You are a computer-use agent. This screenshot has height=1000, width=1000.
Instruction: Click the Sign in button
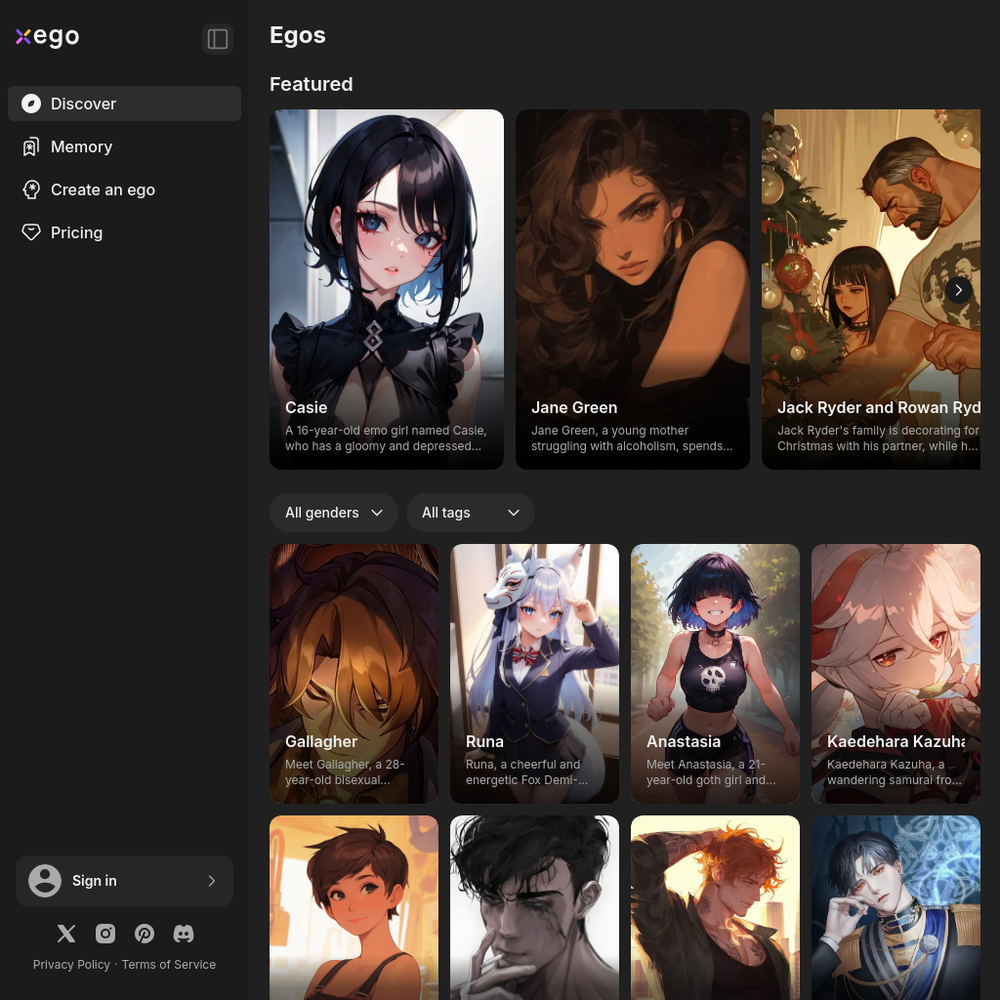pos(124,881)
